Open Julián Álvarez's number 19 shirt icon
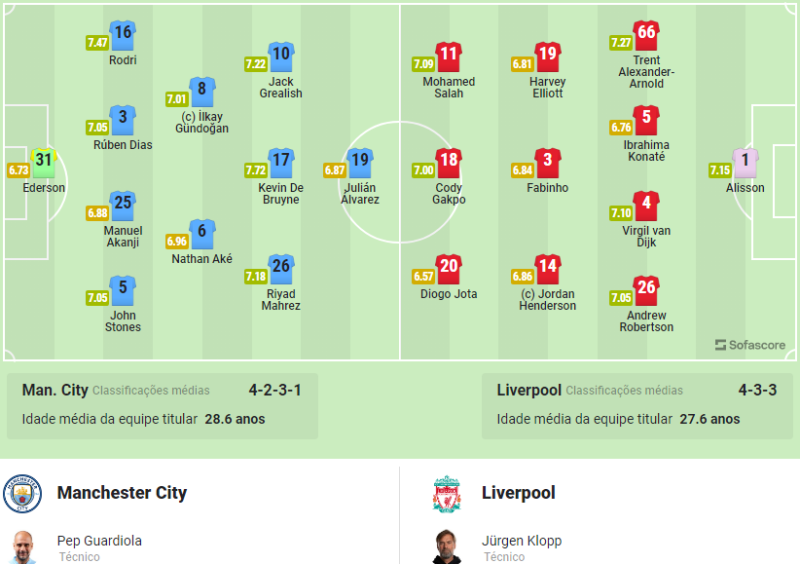This screenshot has width=800, height=564. (360, 163)
